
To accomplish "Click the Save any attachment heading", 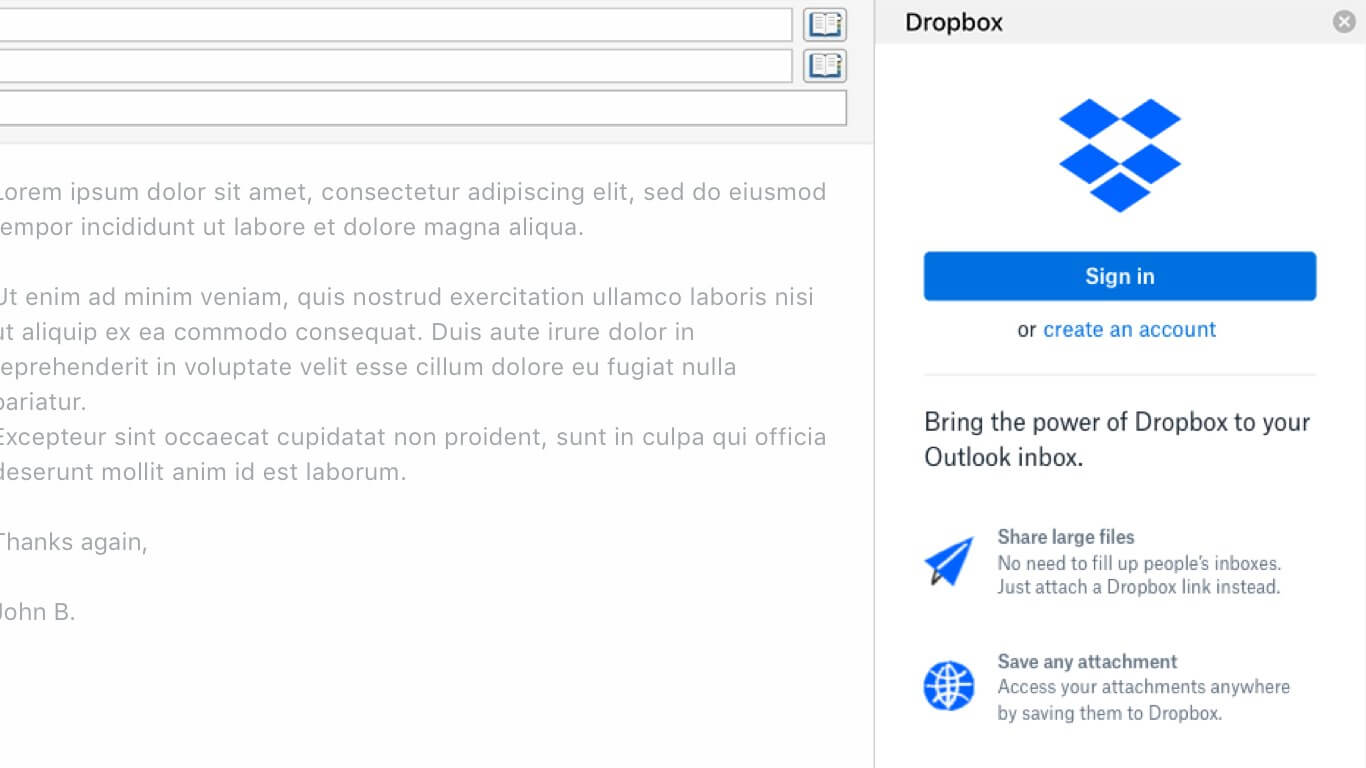I will [x=1087, y=662].
